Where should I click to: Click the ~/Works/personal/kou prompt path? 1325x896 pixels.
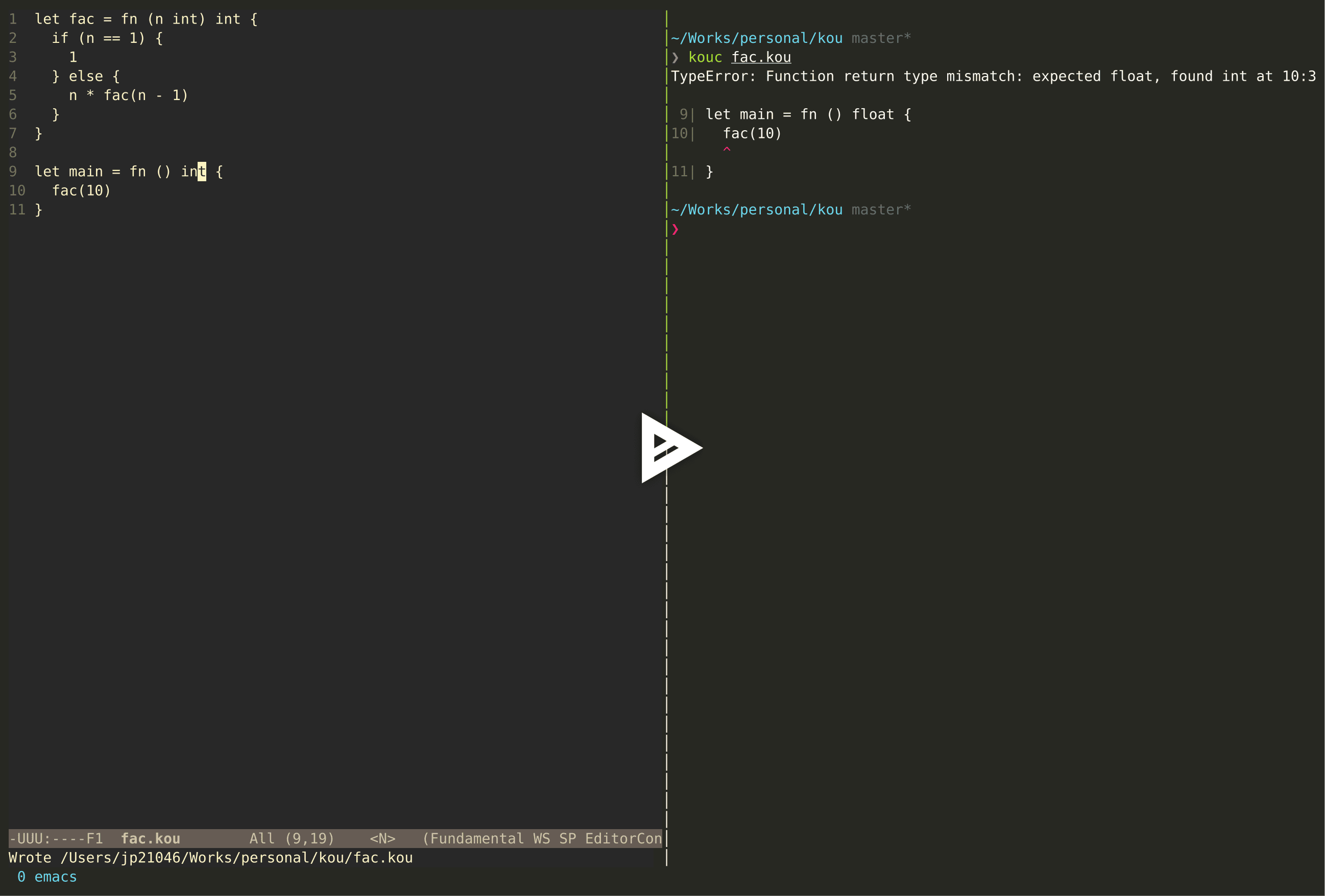click(757, 38)
